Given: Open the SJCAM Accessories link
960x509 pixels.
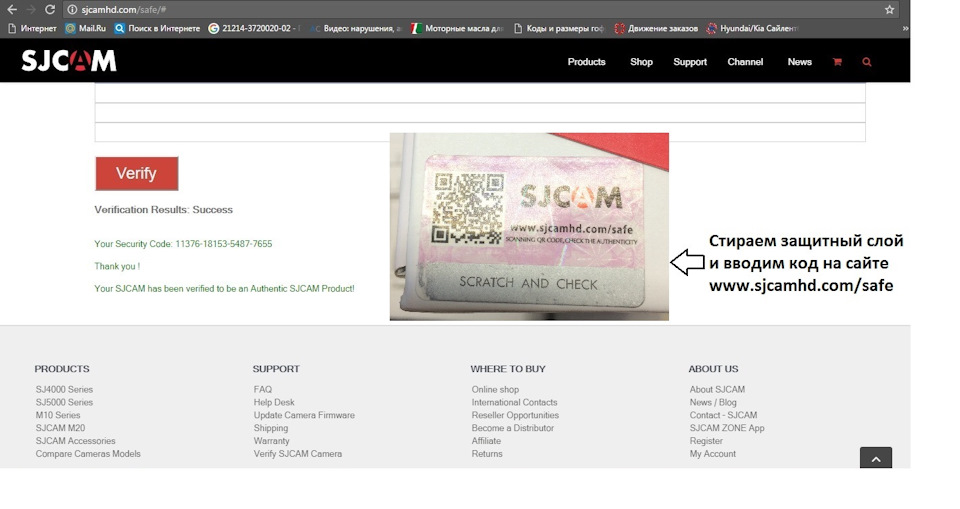Looking at the screenshot, I should (75, 441).
